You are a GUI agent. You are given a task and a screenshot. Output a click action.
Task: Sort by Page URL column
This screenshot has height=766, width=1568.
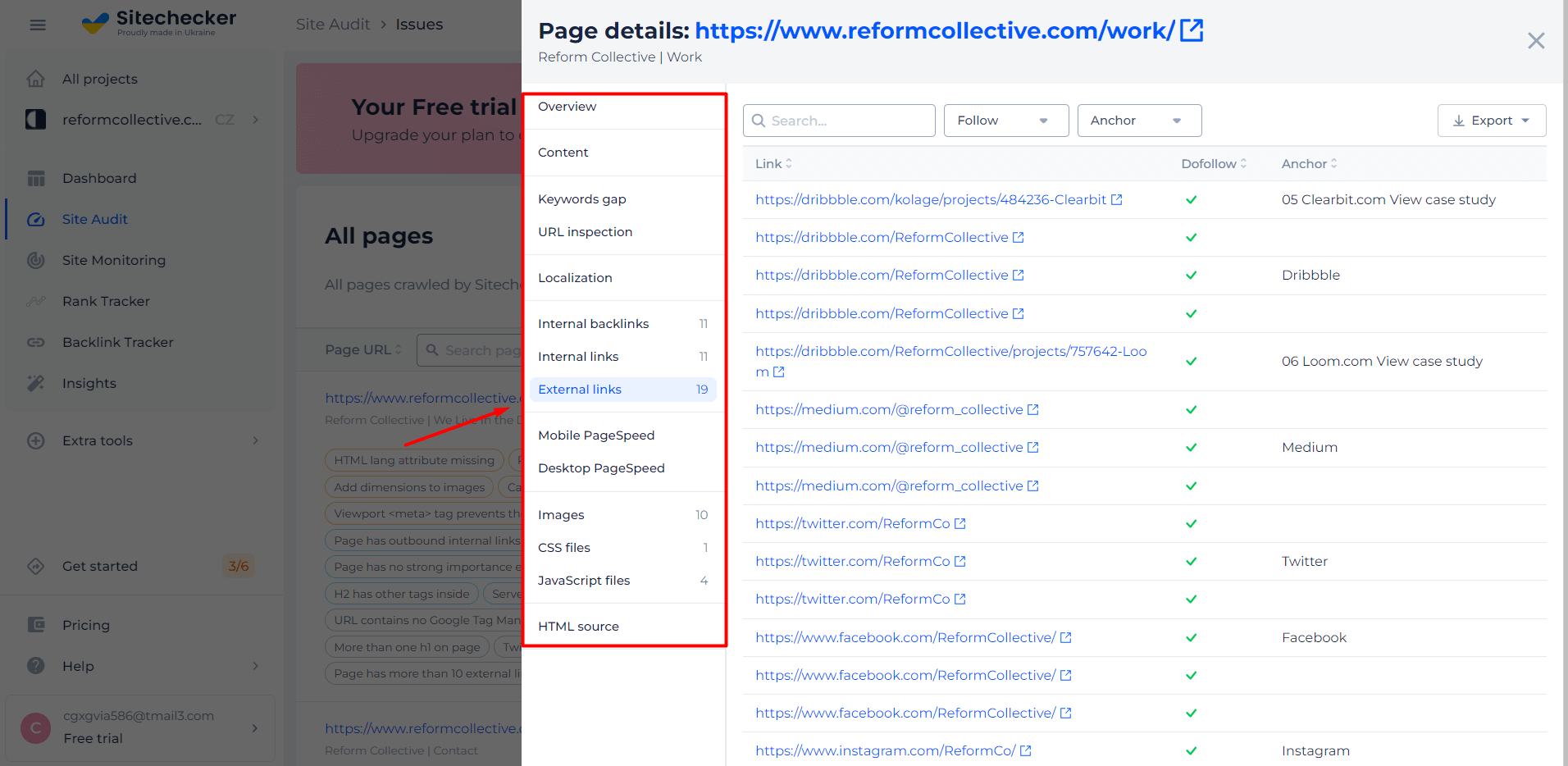tap(363, 349)
